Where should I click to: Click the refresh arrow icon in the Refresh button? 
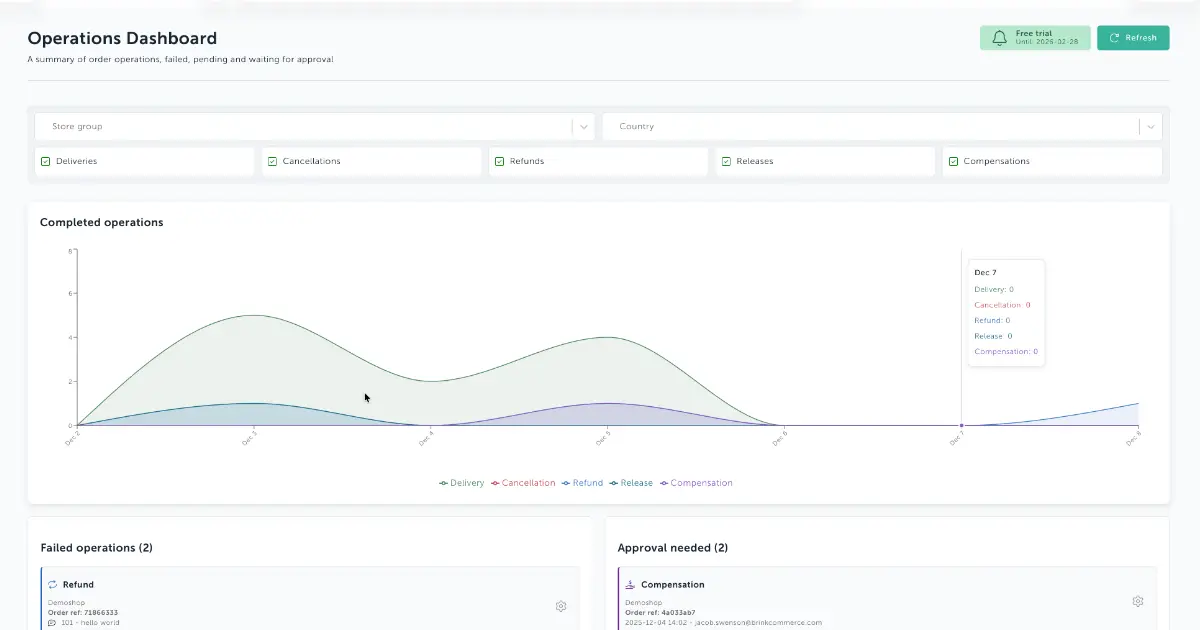pyautogui.click(x=1114, y=37)
